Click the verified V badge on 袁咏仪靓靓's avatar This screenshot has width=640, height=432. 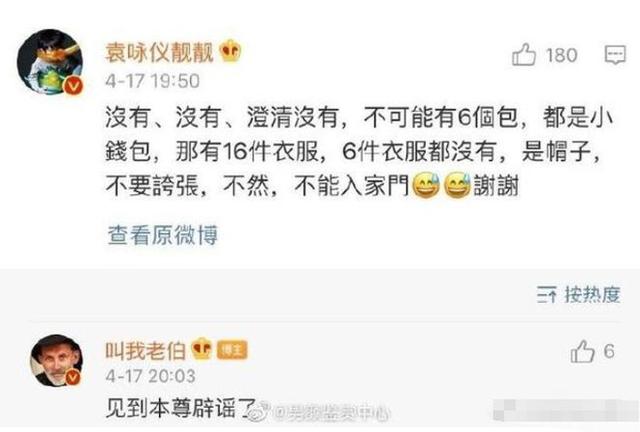coord(74,86)
